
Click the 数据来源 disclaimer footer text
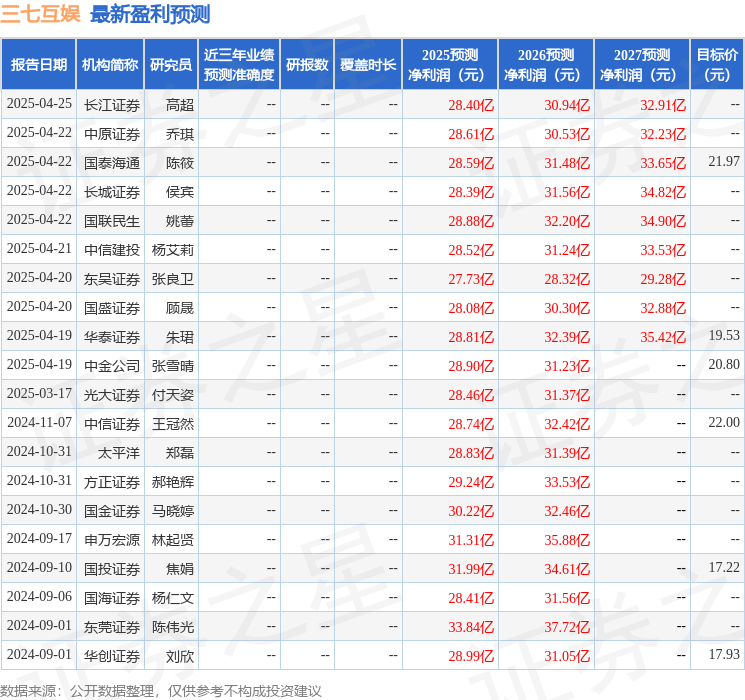click(x=161, y=690)
